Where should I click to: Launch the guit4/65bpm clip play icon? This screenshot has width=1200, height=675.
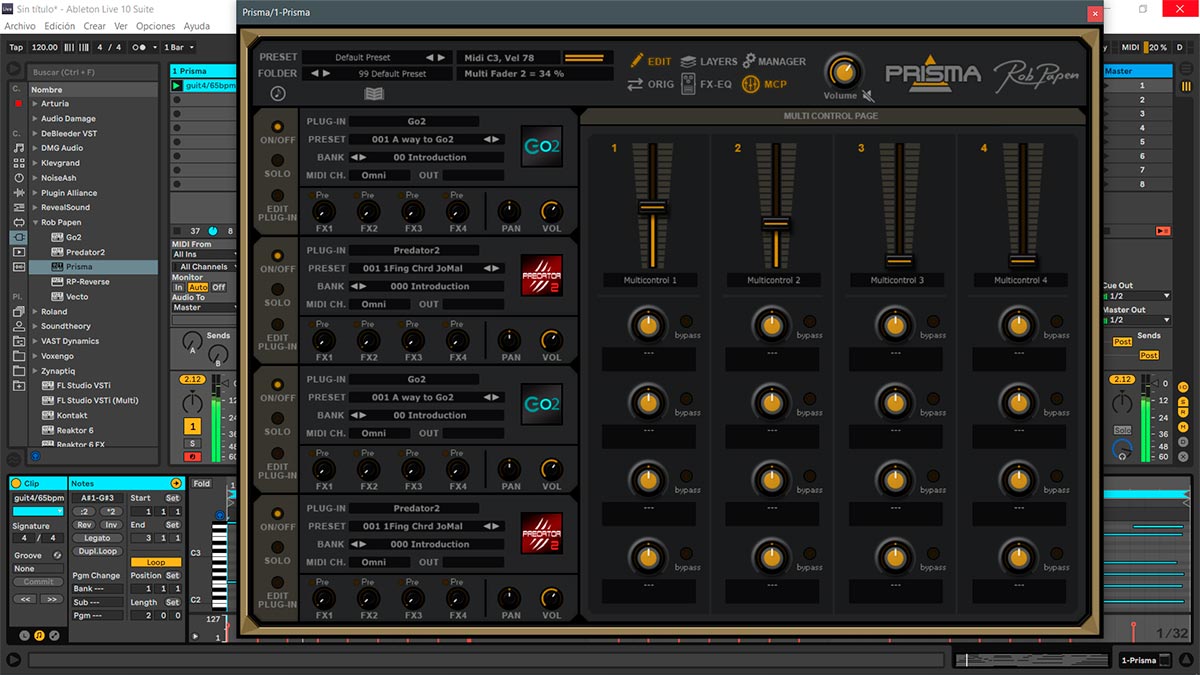[177, 86]
